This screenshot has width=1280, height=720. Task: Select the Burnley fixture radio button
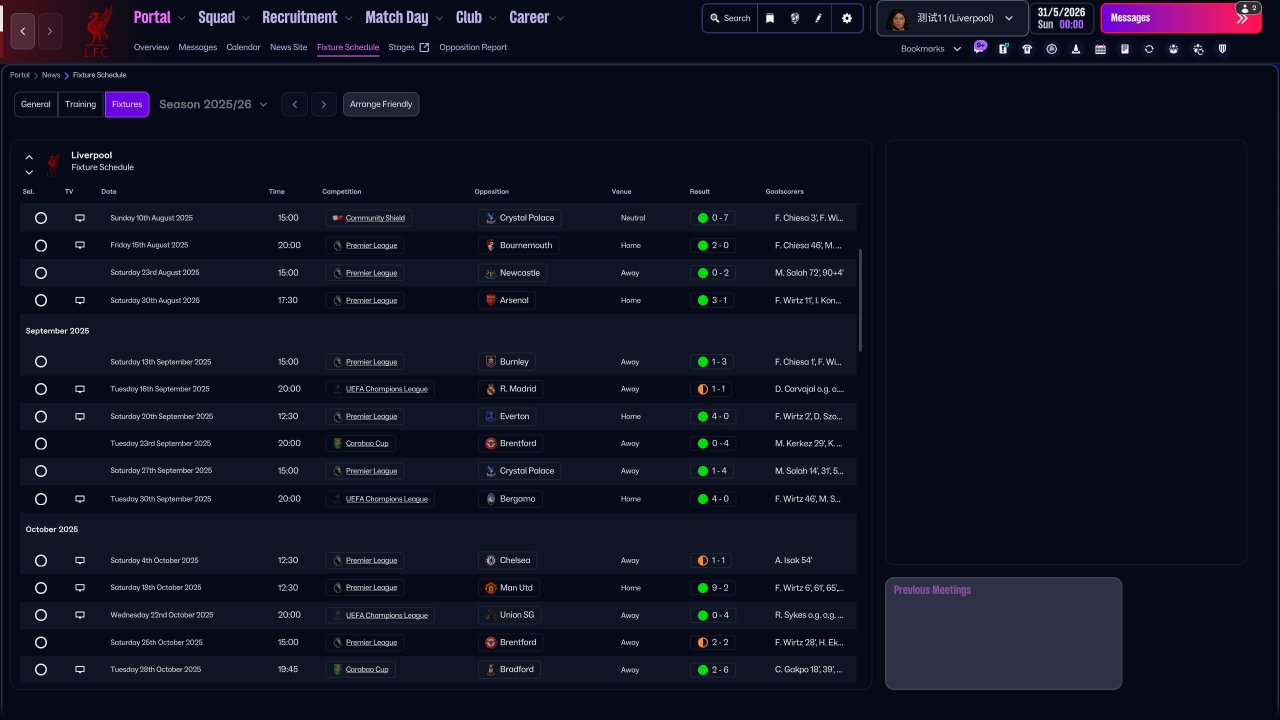pyautogui.click(x=41, y=362)
